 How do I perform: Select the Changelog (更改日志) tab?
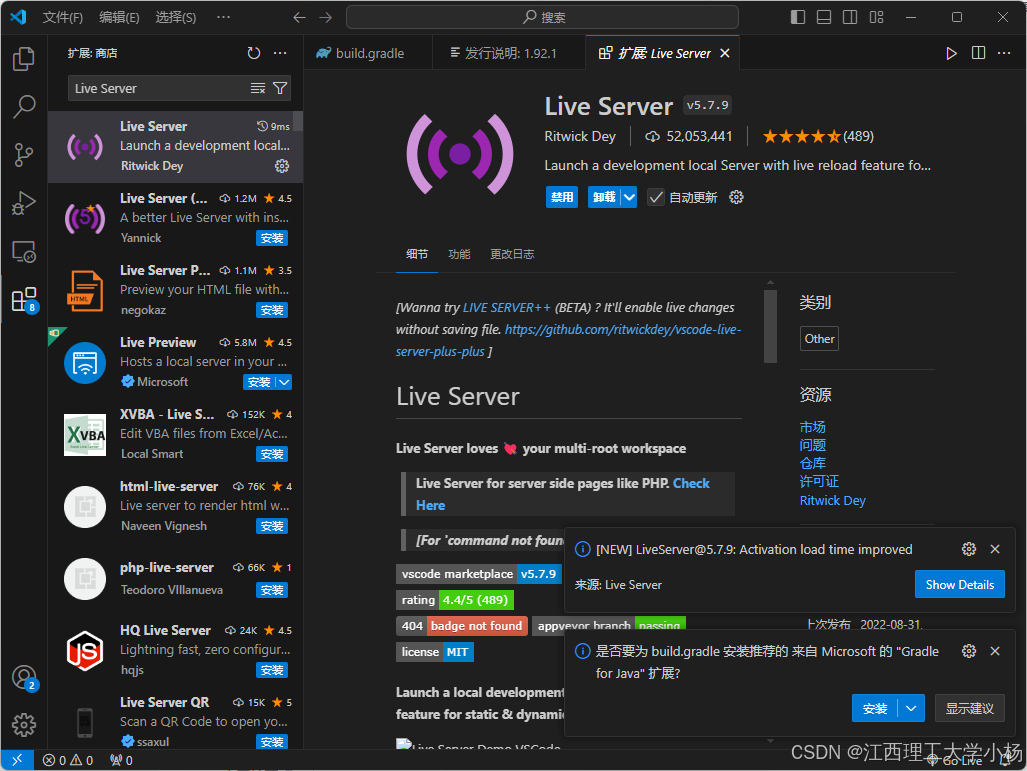pyautogui.click(x=512, y=254)
